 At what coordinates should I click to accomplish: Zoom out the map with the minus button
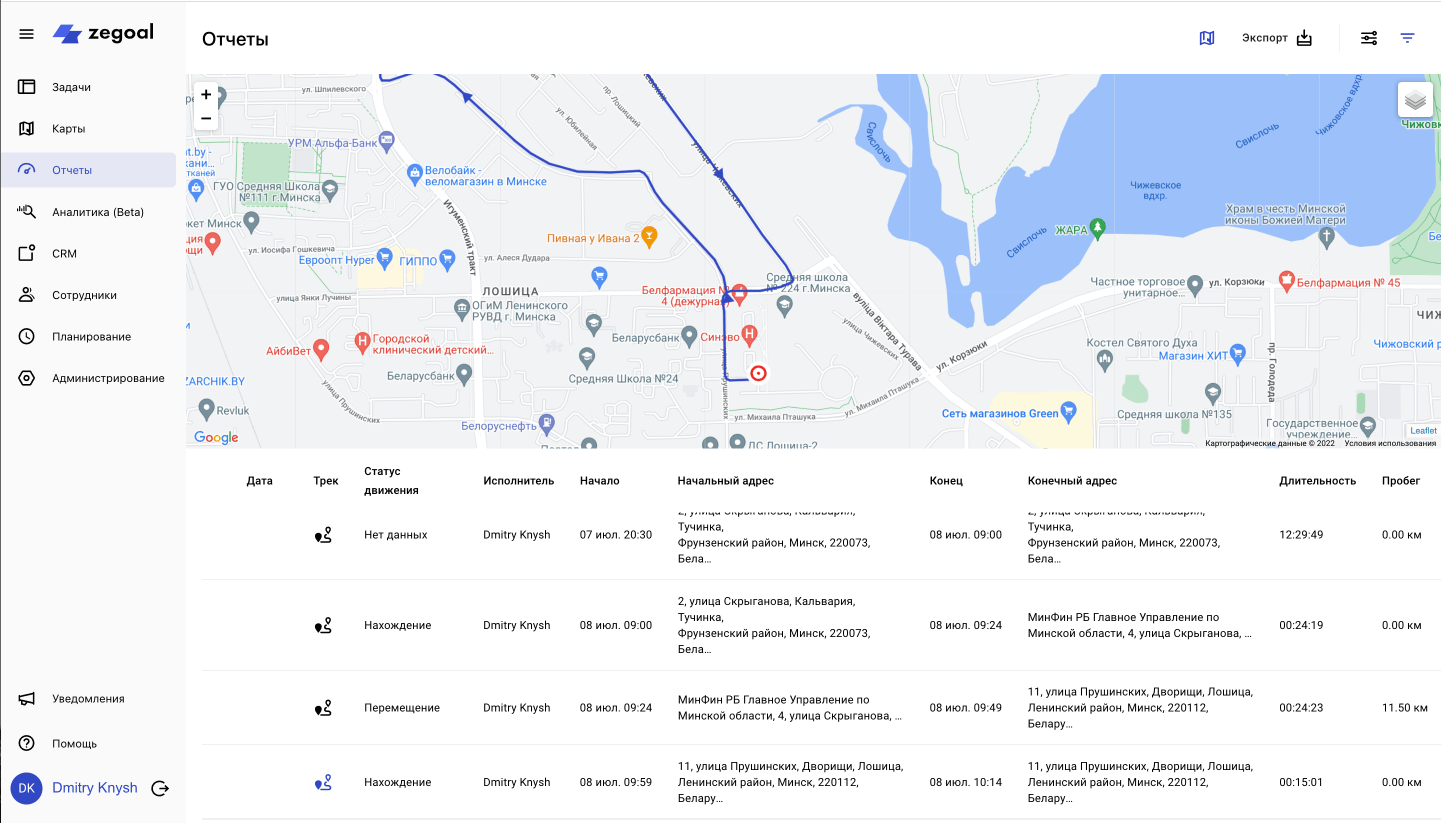[x=206, y=118]
